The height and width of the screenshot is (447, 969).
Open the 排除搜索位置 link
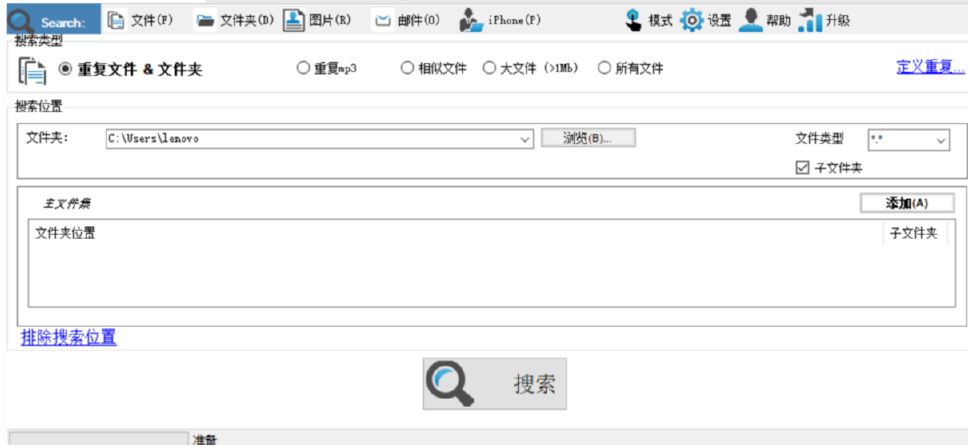[x=69, y=338]
